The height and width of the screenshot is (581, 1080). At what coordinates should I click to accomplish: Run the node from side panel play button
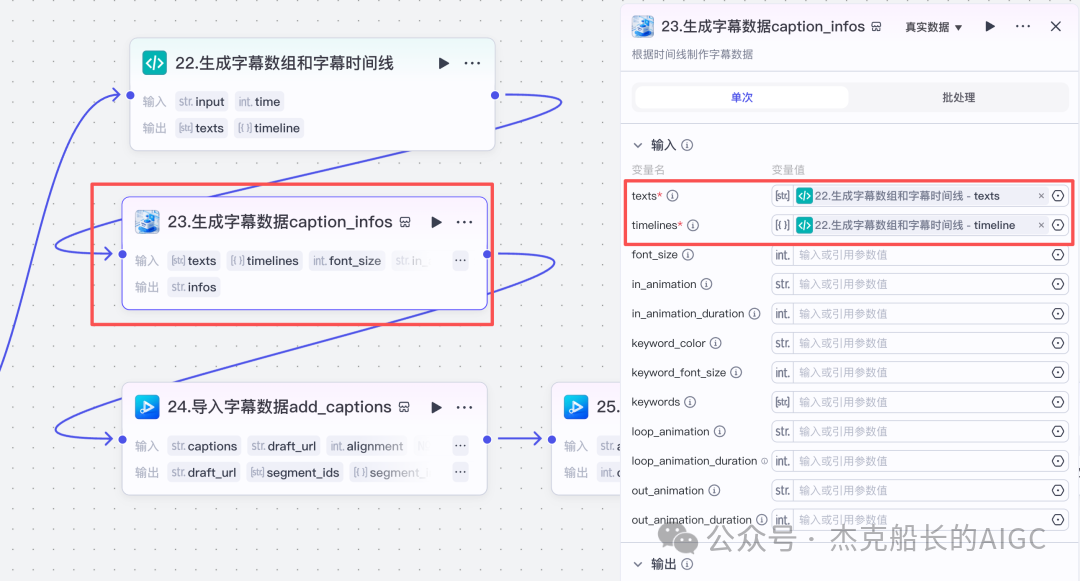(x=990, y=26)
